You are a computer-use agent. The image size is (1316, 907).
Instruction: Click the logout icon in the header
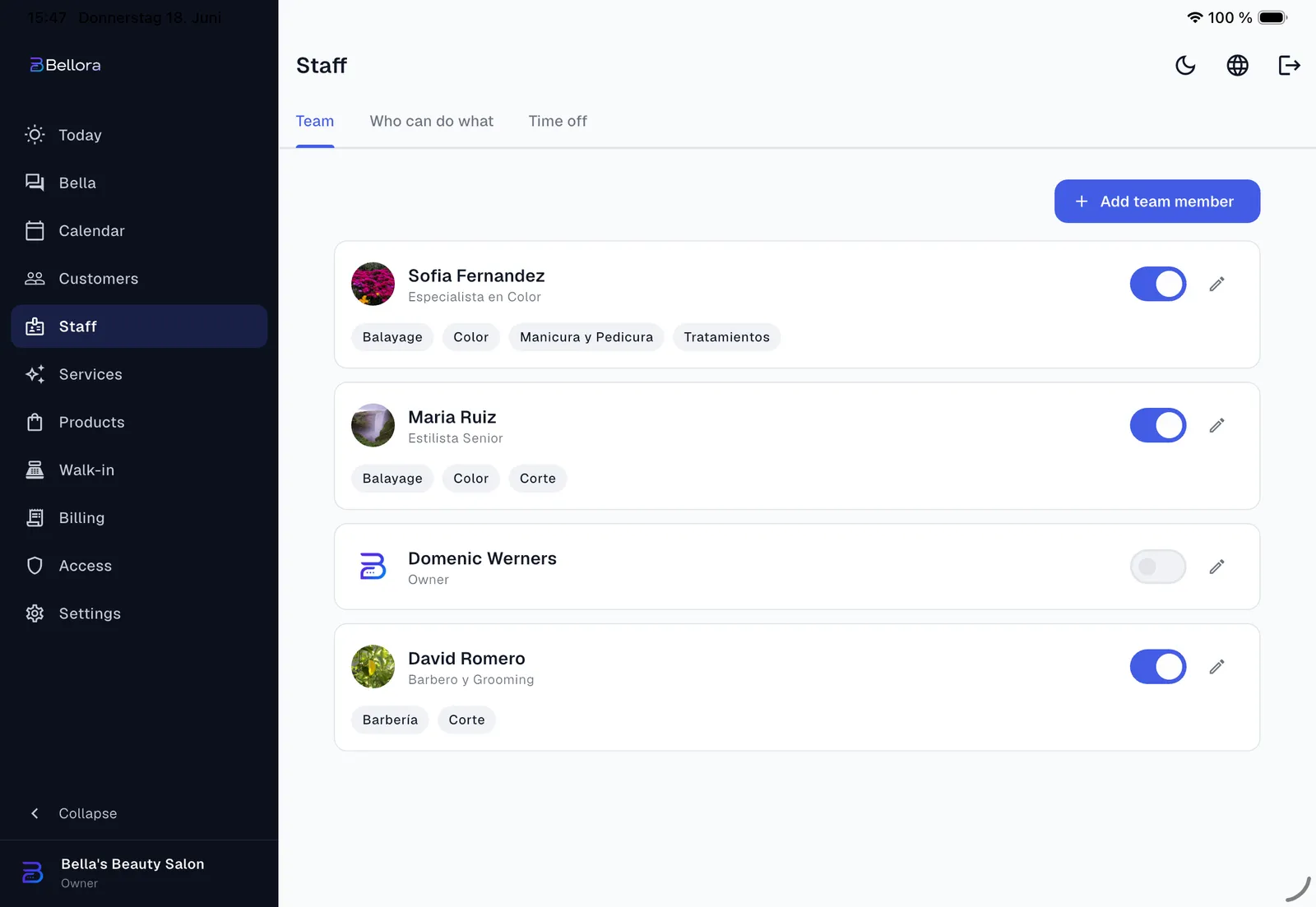point(1289,65)
